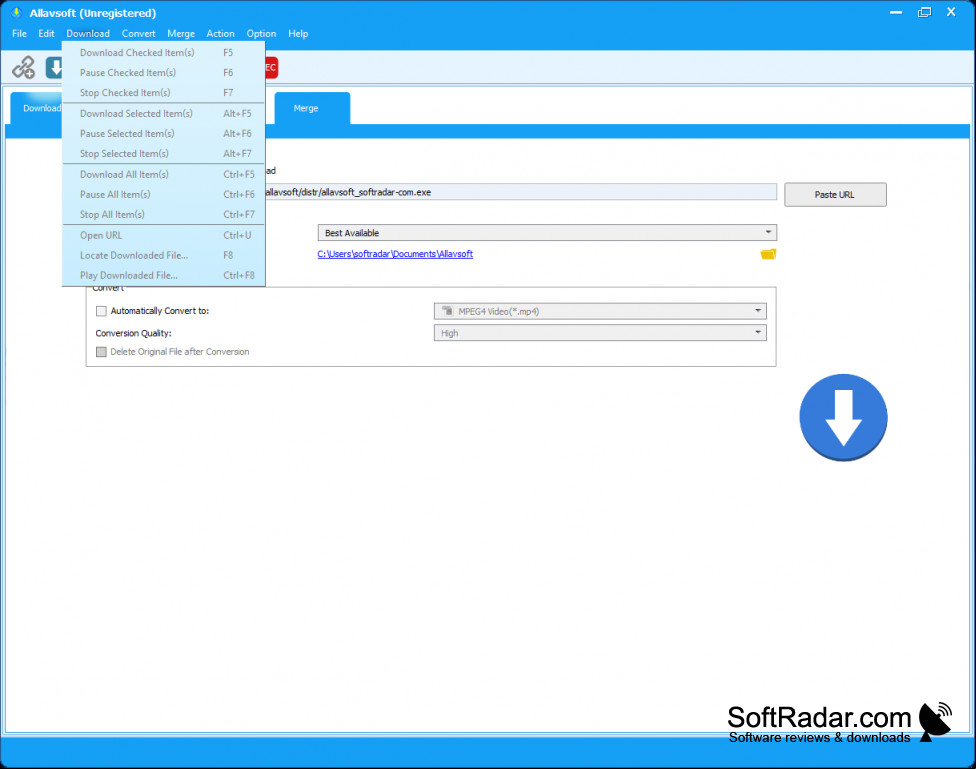
Task: Click into the video URL input field
Action: [520, 192]
